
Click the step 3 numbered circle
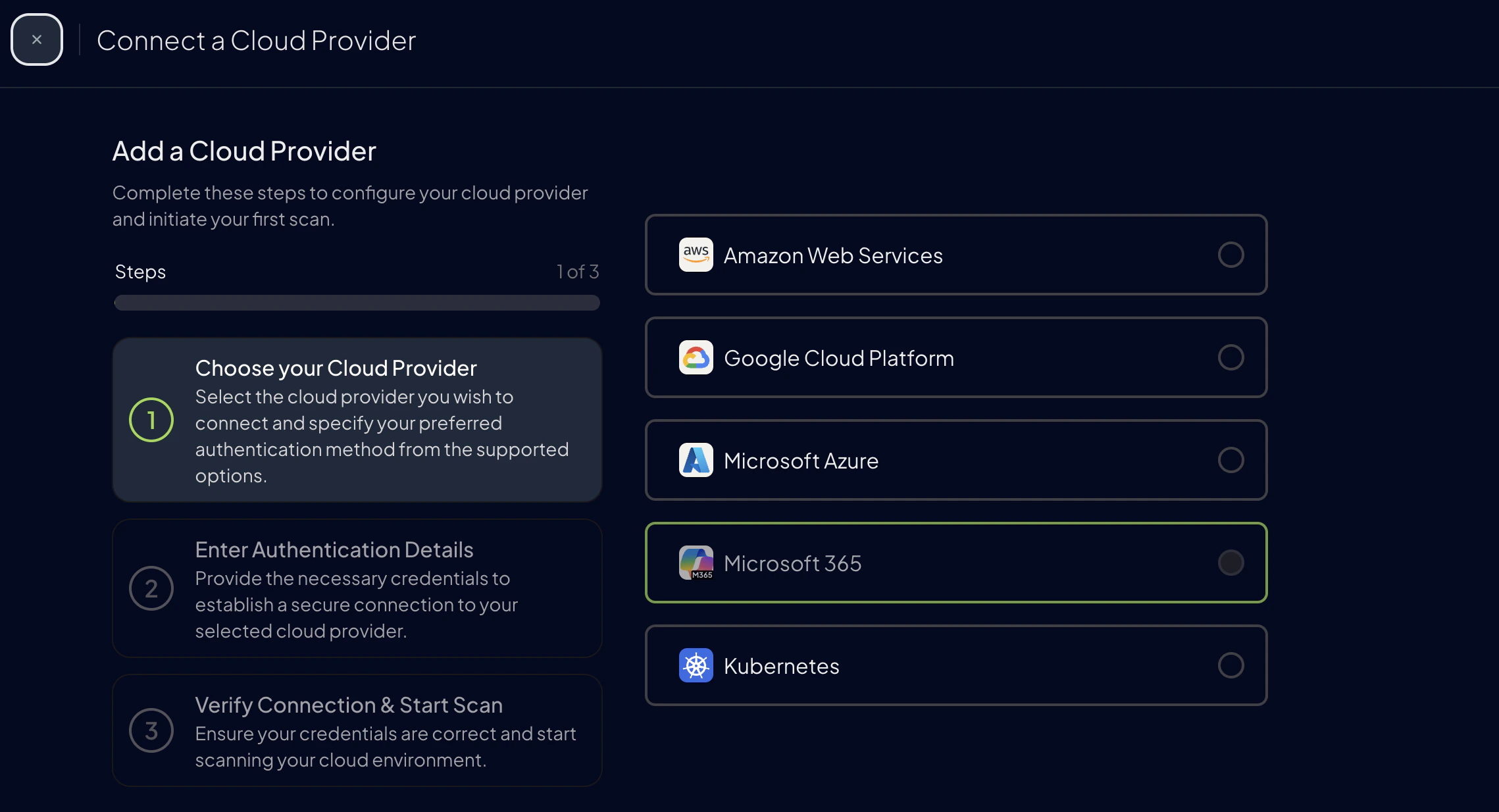pyautogui.click(x=151, y=730)
